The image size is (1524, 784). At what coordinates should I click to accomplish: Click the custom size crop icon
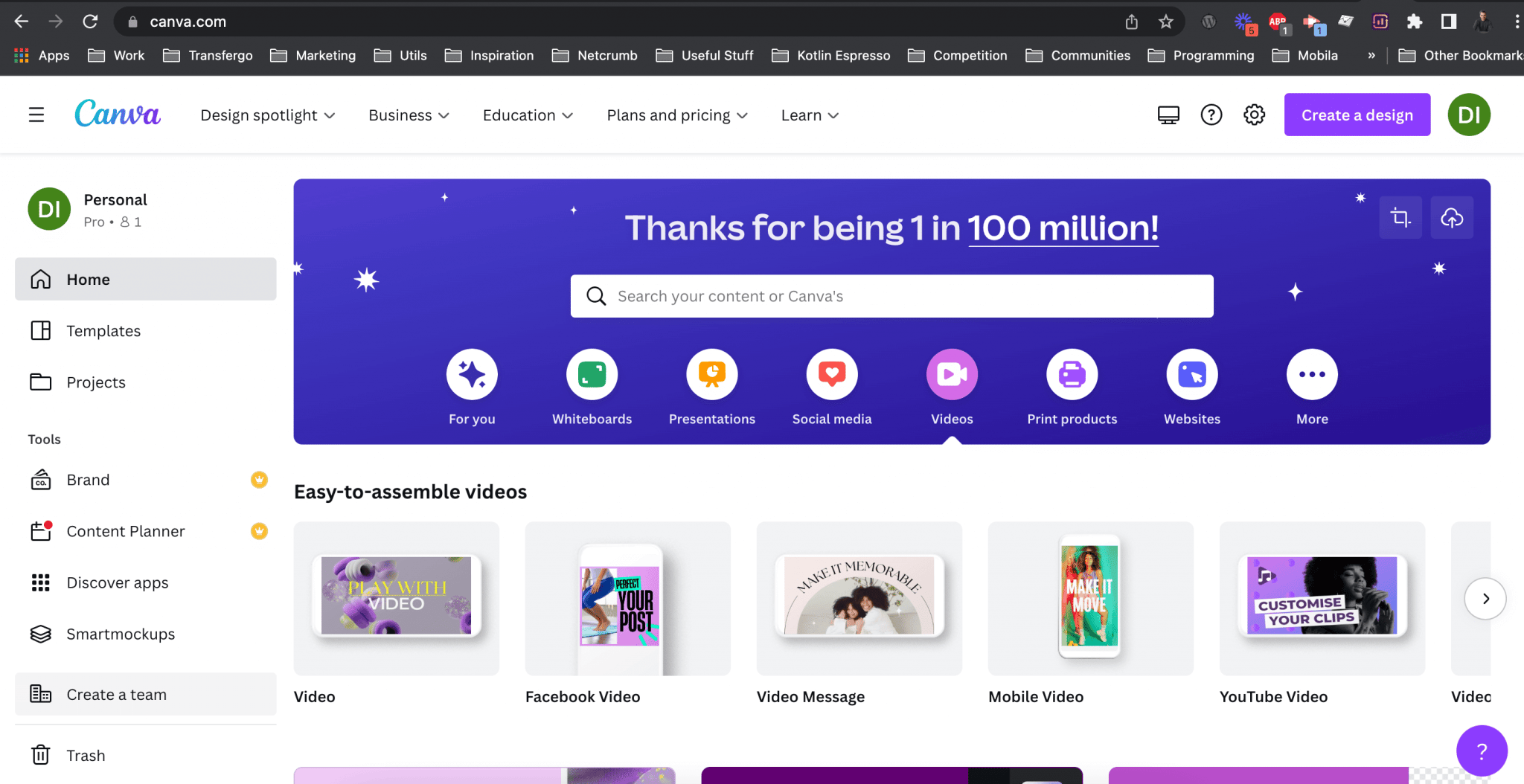pos(1400,218)
